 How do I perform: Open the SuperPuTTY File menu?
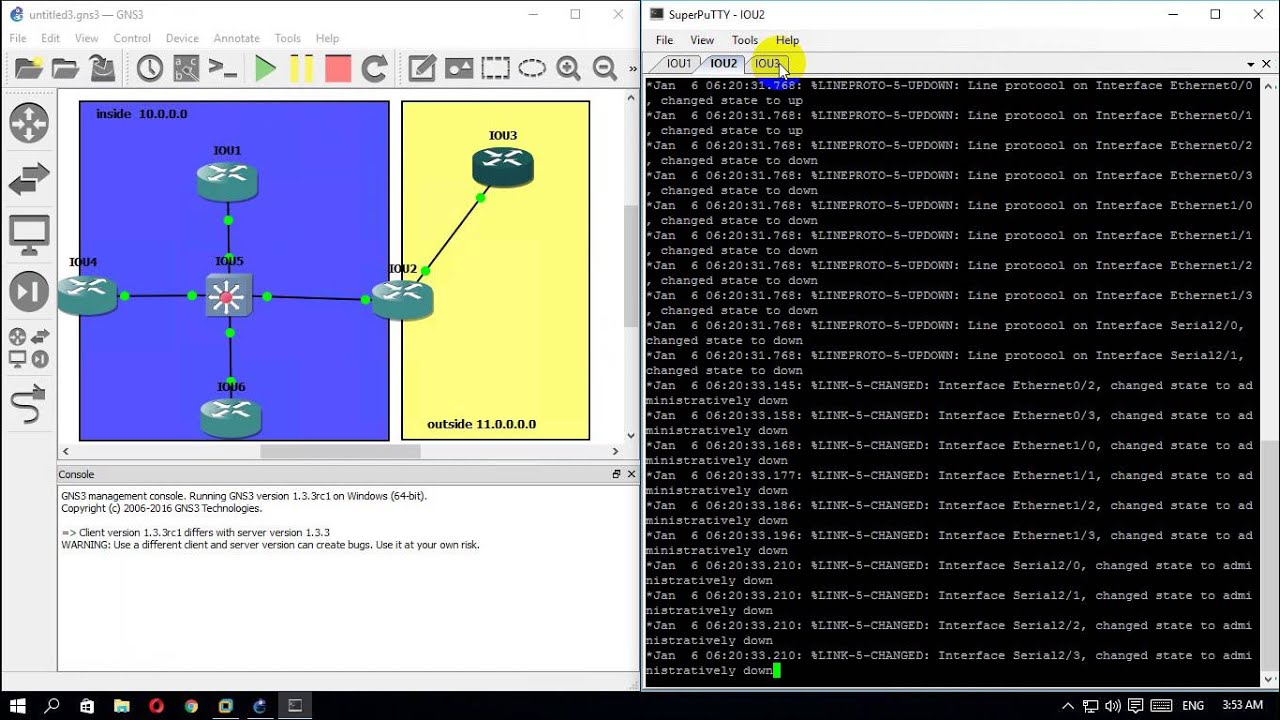[664, 40]
